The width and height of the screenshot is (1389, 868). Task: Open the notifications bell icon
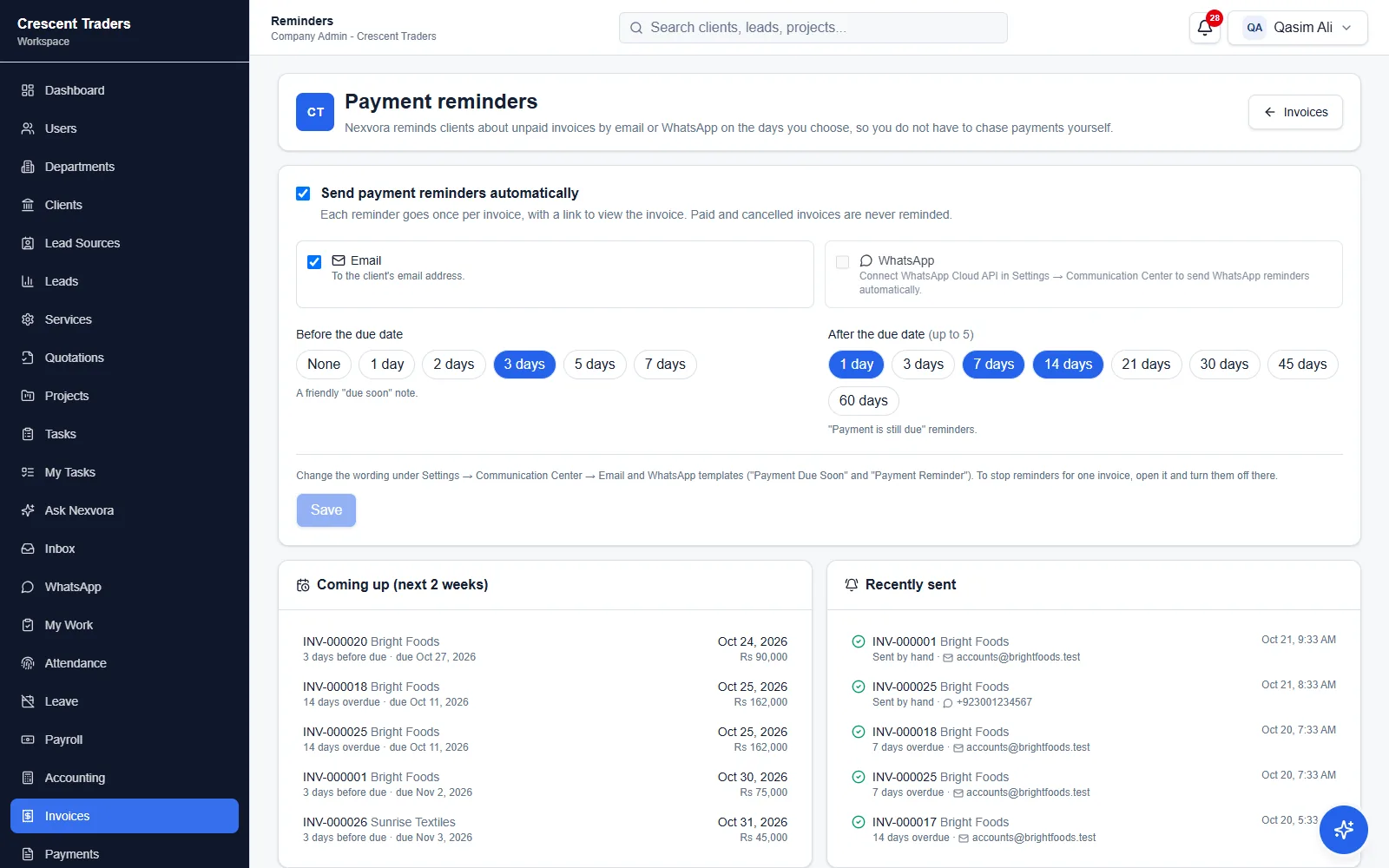pos(1205,28)
